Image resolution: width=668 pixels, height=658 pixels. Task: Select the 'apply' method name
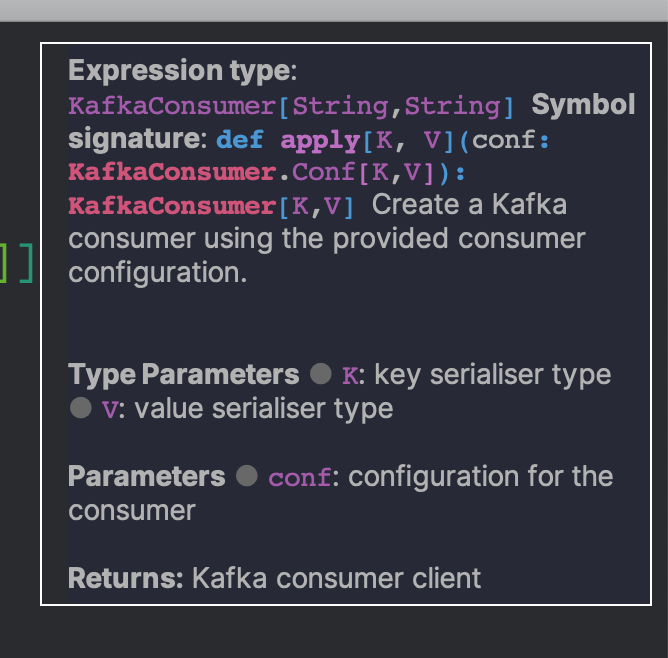click(320, 141)
